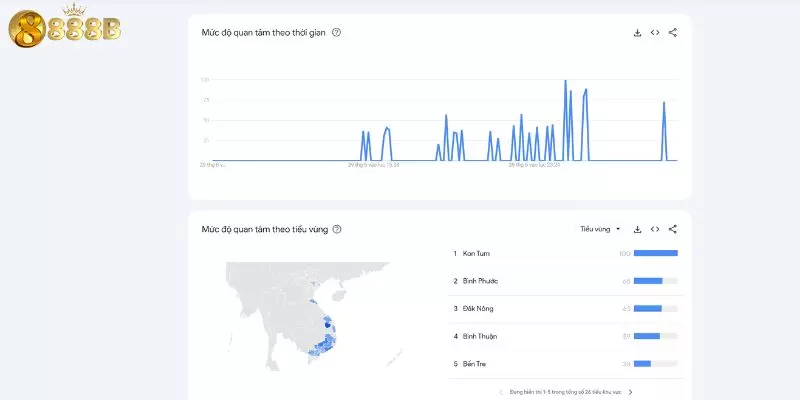
Task: Show help for 'Mức độ quan tâm theo tiểu vùng'
Action: 336,229
